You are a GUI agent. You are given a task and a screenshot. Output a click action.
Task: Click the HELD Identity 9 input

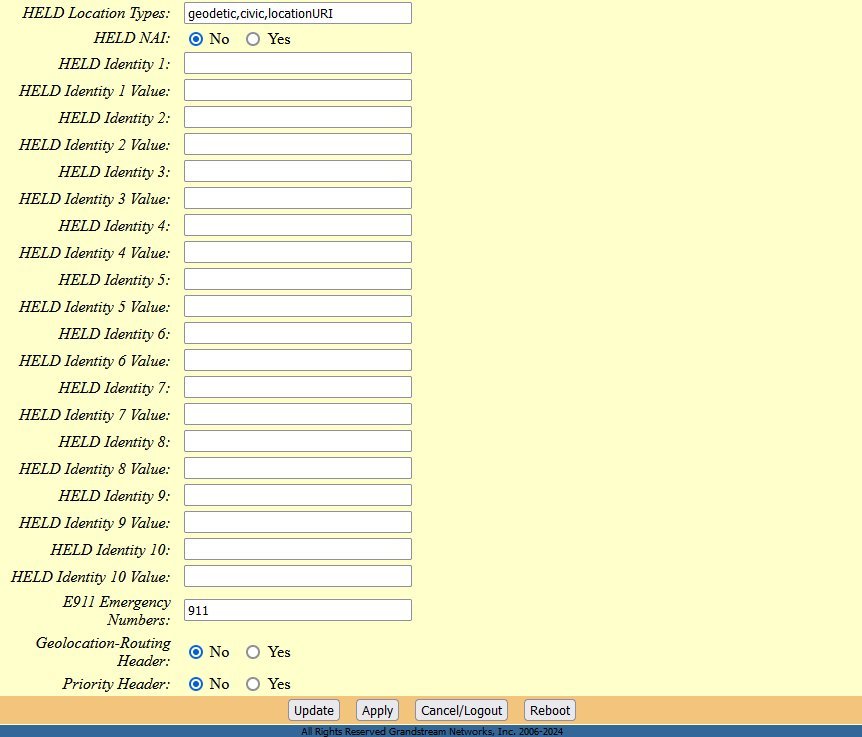[x=298, y=495]
